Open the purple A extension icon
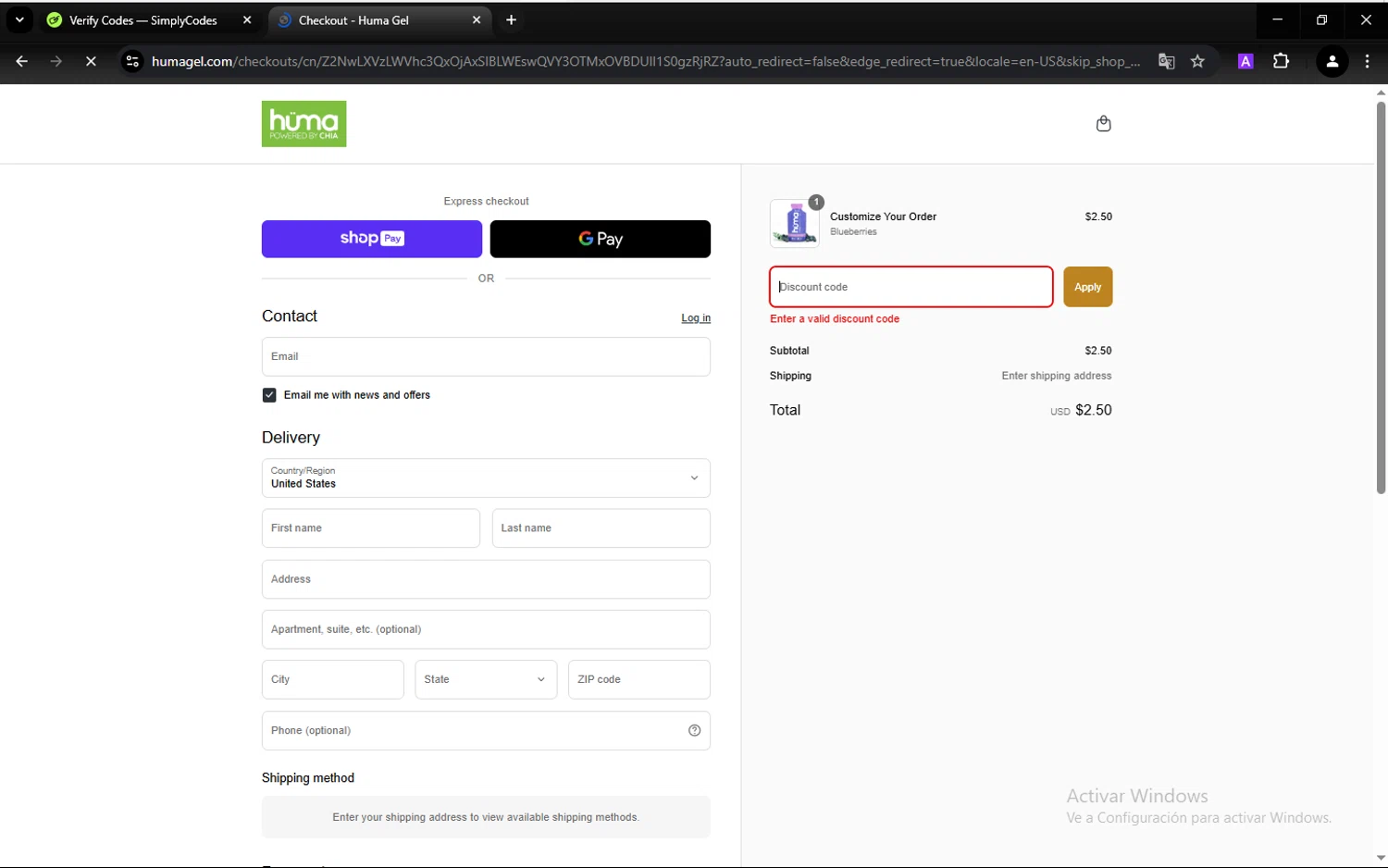The width and height of the screenshot is (1388, 868). click(x=1245, y=61)
